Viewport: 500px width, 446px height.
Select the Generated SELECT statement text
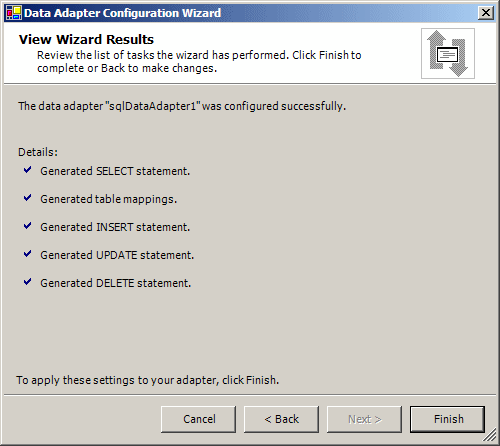115,171
